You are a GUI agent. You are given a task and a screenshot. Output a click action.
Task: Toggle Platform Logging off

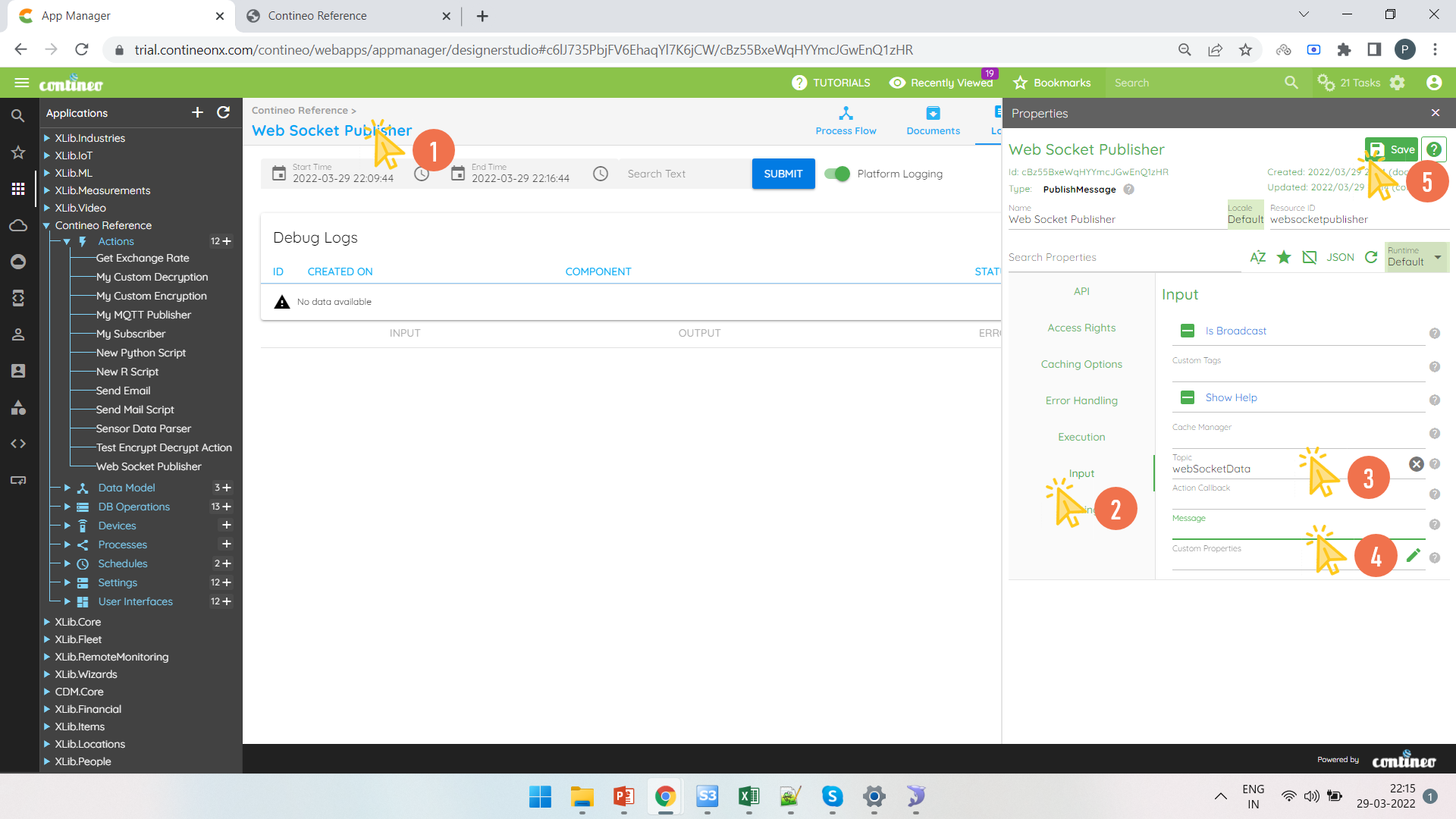[x=836, y=174]
